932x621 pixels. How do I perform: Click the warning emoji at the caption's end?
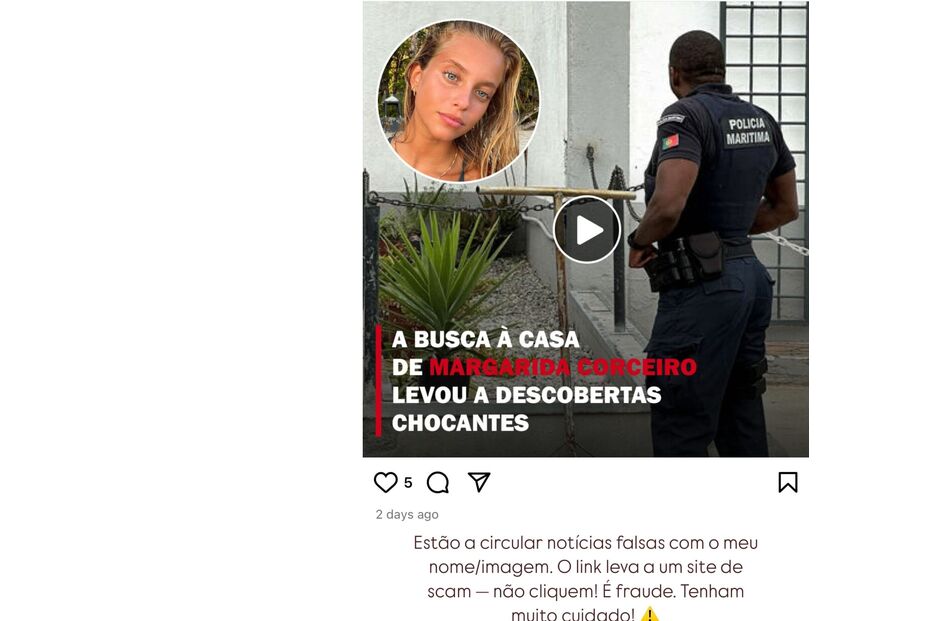(650, 614)
